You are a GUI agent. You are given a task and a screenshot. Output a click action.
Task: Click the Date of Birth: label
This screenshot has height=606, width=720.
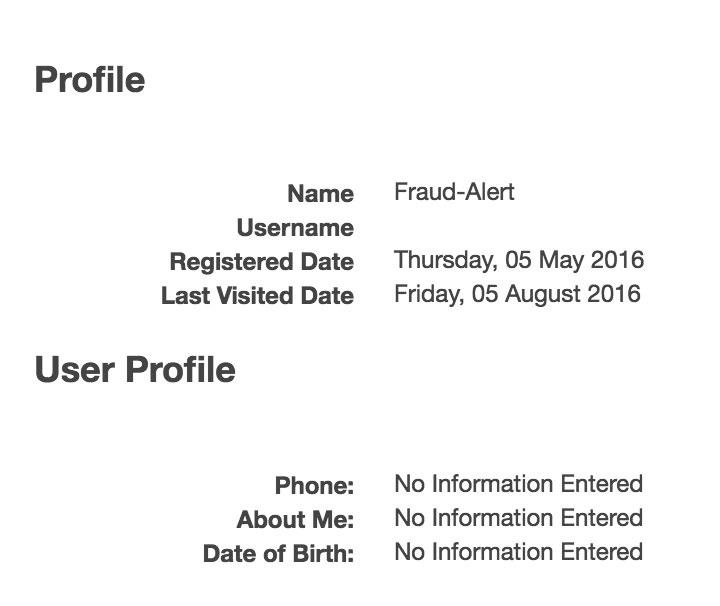click(x=279, y=554)
